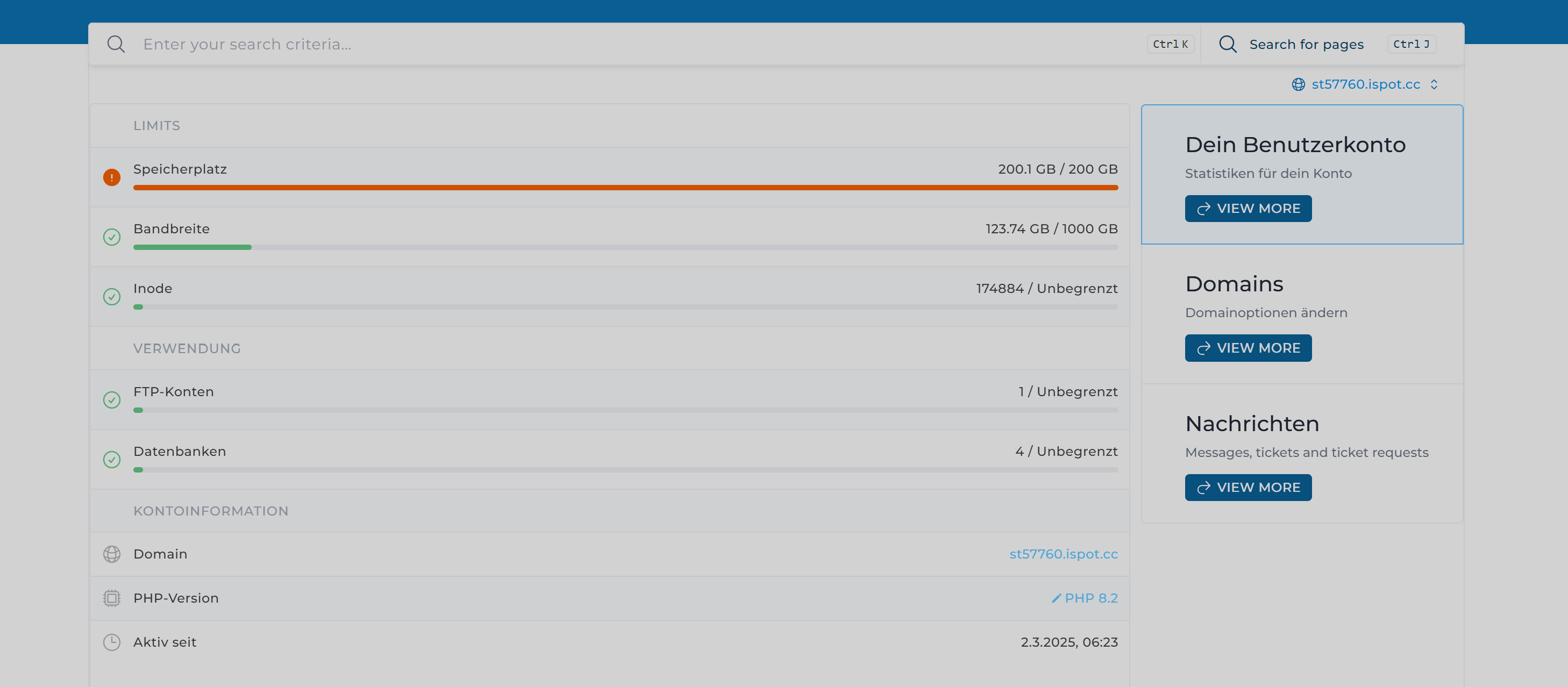Open the st57760.ispot.cc domain selector dropdown

[x=1365, y=84]
